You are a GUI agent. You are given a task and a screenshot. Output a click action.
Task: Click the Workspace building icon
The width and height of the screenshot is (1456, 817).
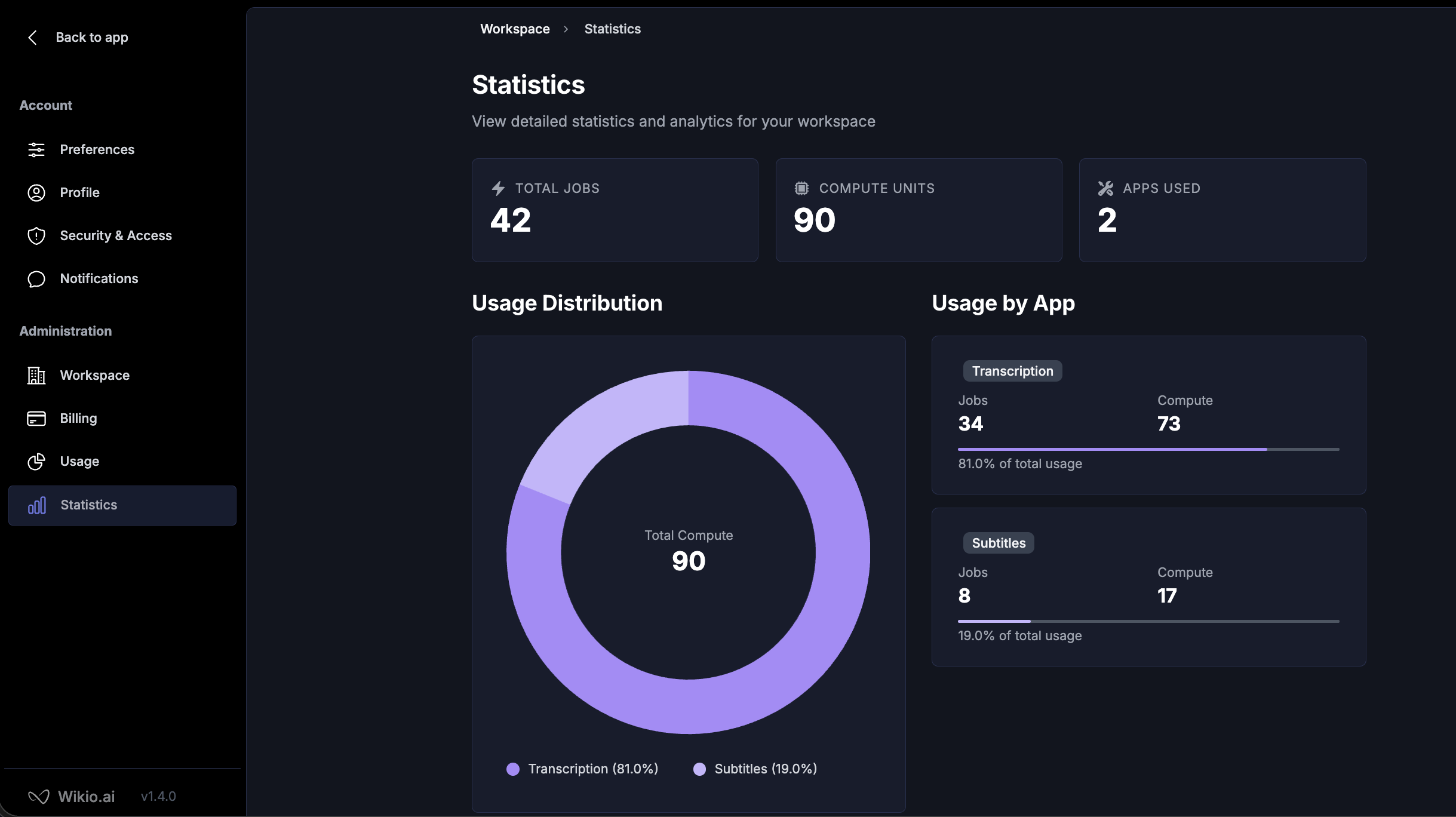[36, 375]
